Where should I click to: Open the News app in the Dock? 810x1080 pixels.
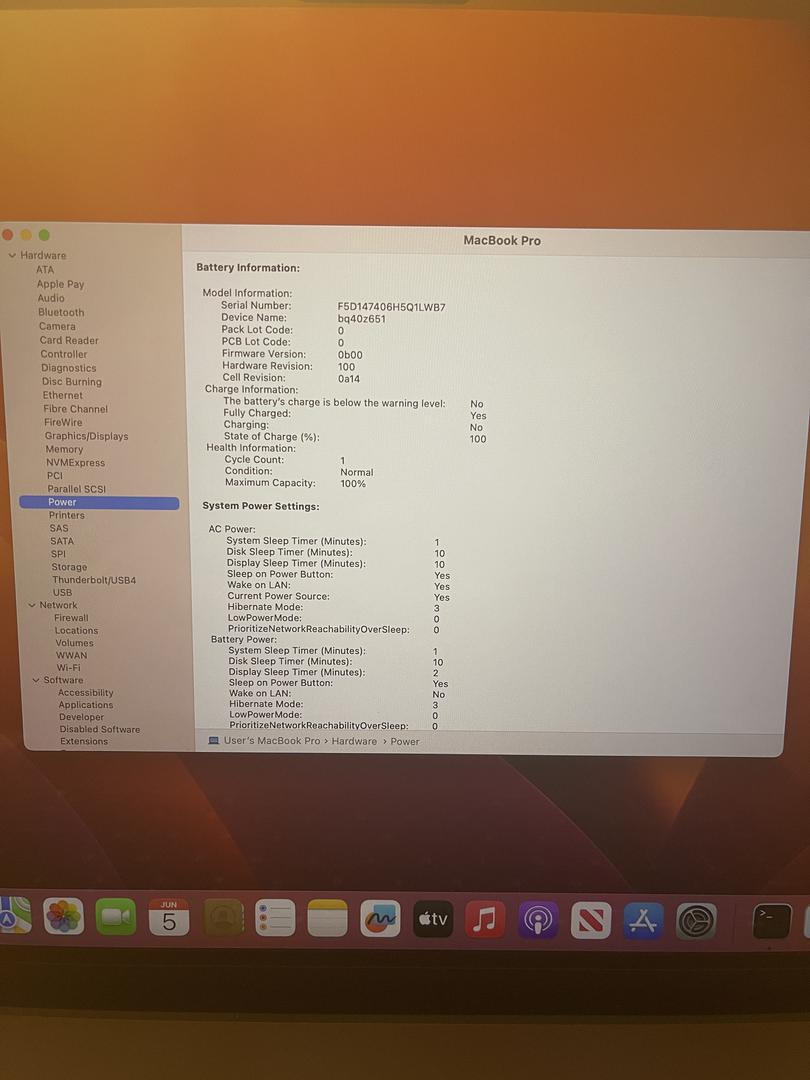tap(591, 920)
